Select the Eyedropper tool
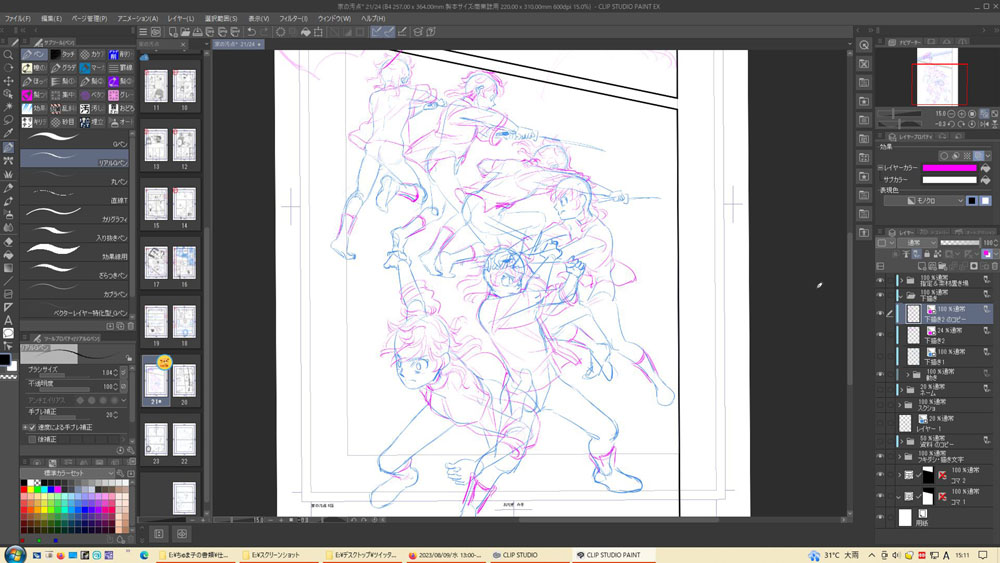This screenshot has height=563, width=1000. click(x=8, y=133)
